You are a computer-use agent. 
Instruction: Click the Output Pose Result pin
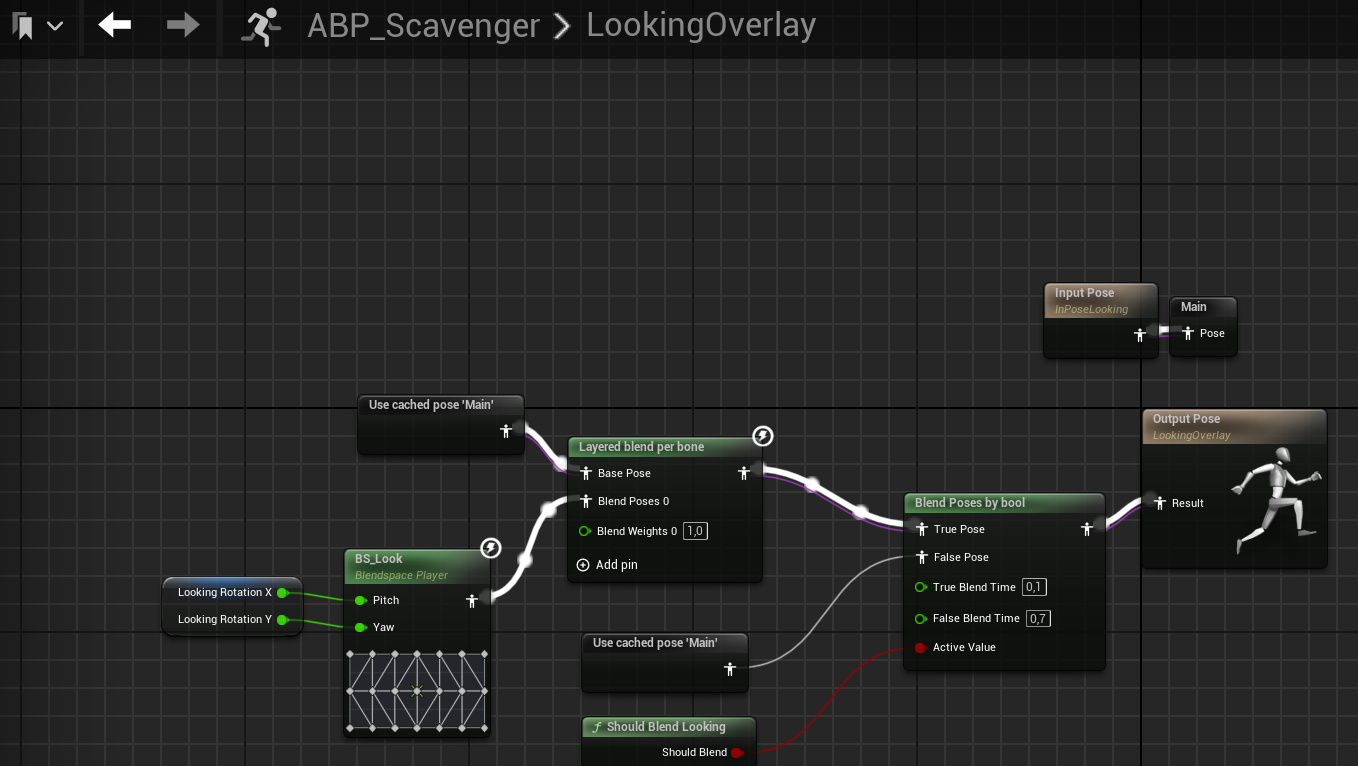click(x=1159, y=503)
